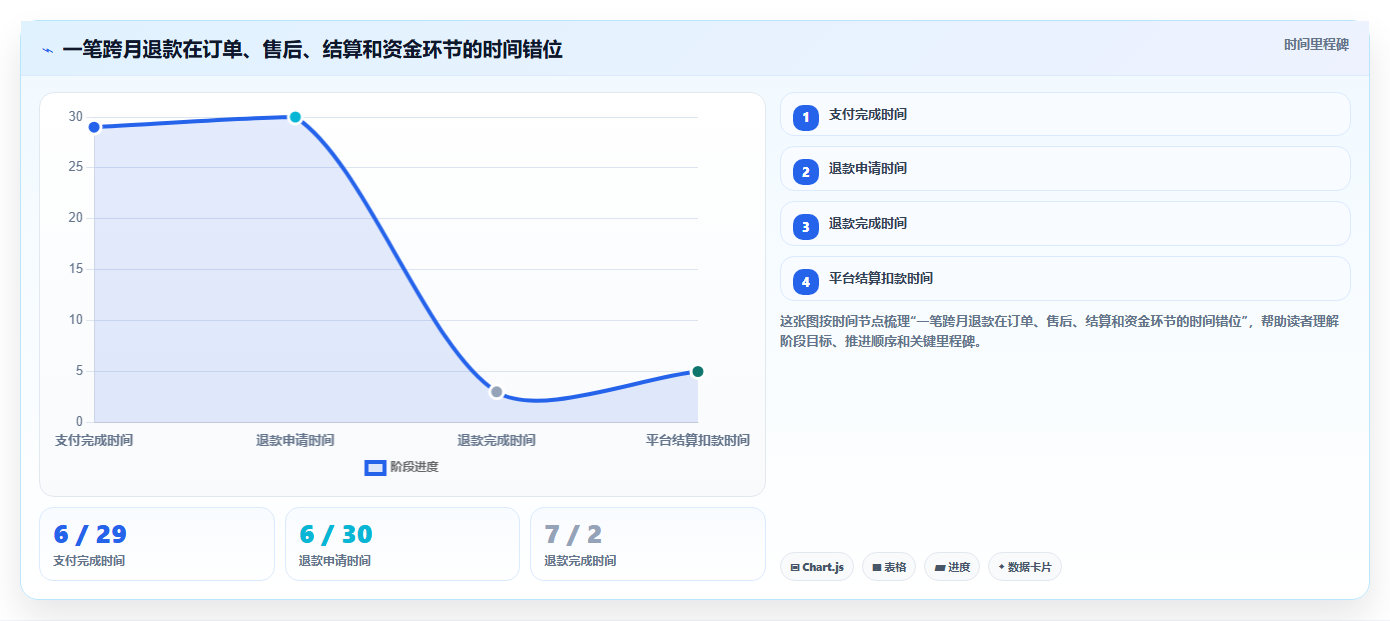Click the title 一笔跨月退款 heading text
Image resolution: width=1390 pixels, height=621 pixels.
(x=312, y=49)
